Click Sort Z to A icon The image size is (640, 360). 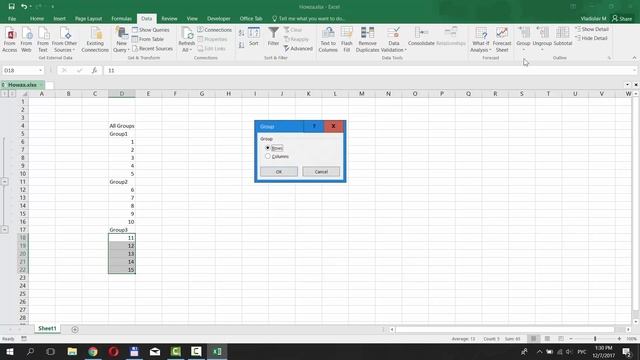[x=242, y=45]
